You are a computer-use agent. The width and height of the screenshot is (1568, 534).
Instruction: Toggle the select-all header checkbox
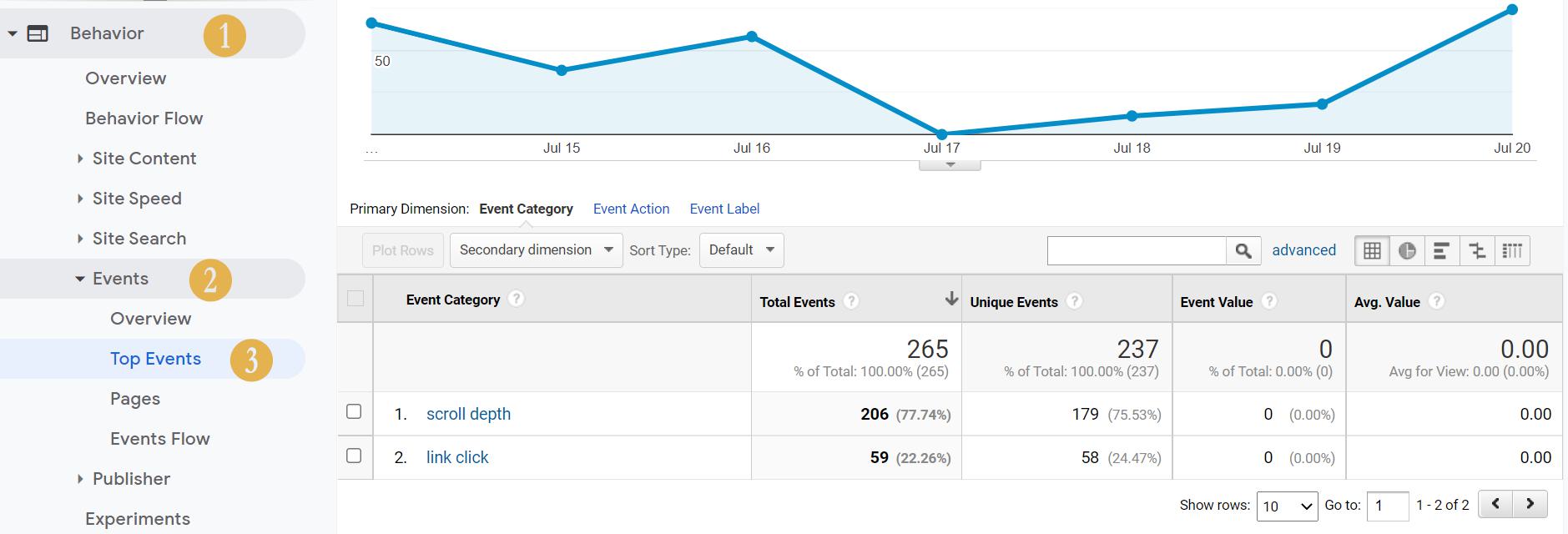click(355, 299)
